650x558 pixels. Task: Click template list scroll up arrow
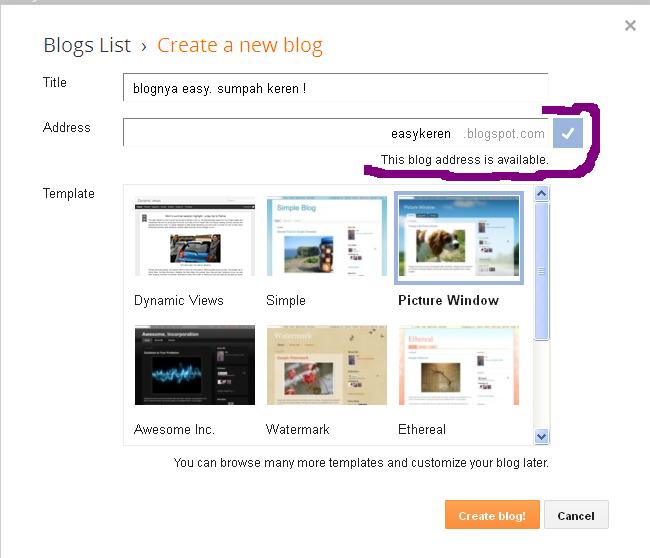[x=542, y=194]
